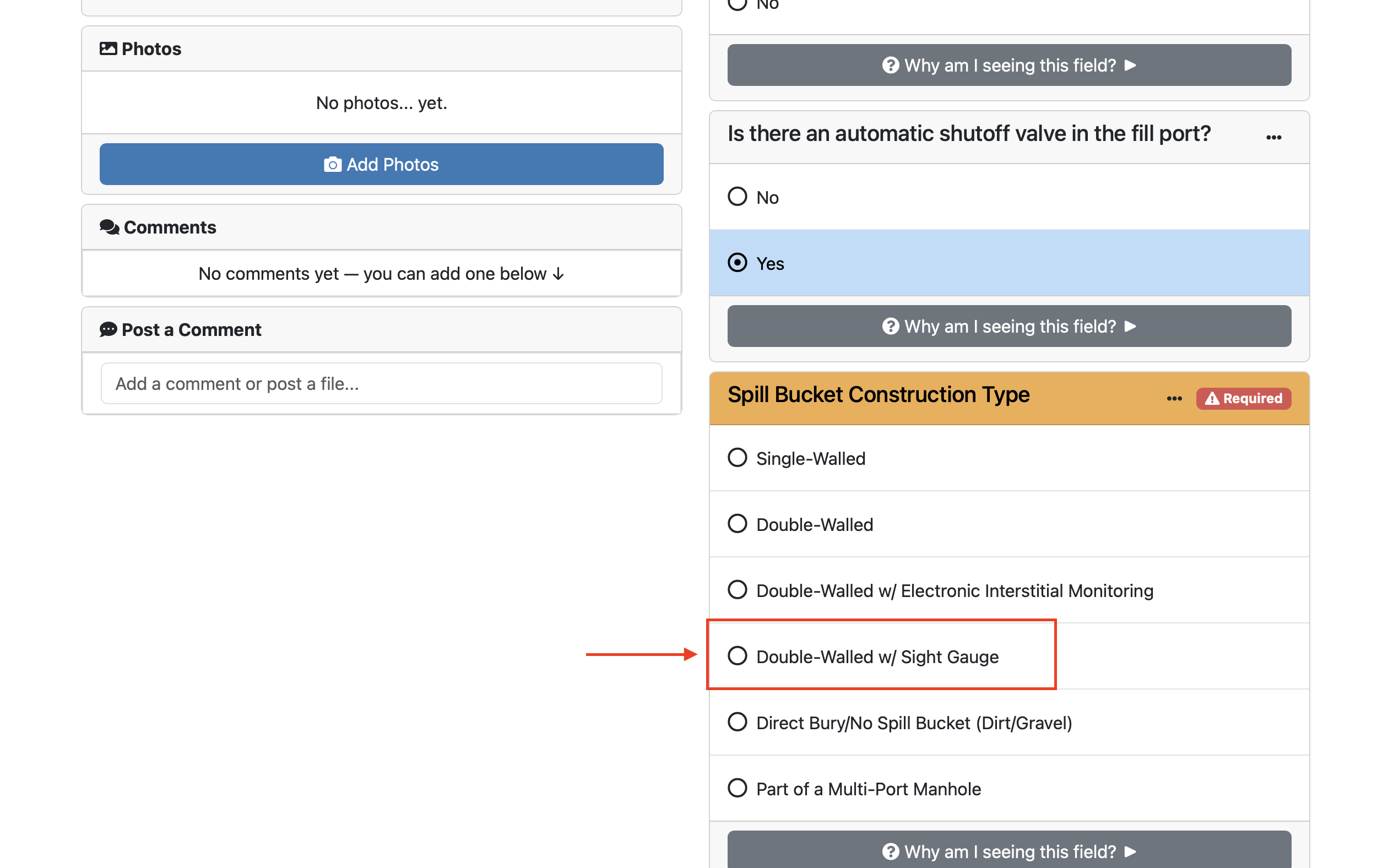Click the red Required warning badge
Image resolution: width=1388 pixels, height=868 pixels.
[x=1243, y=398]
